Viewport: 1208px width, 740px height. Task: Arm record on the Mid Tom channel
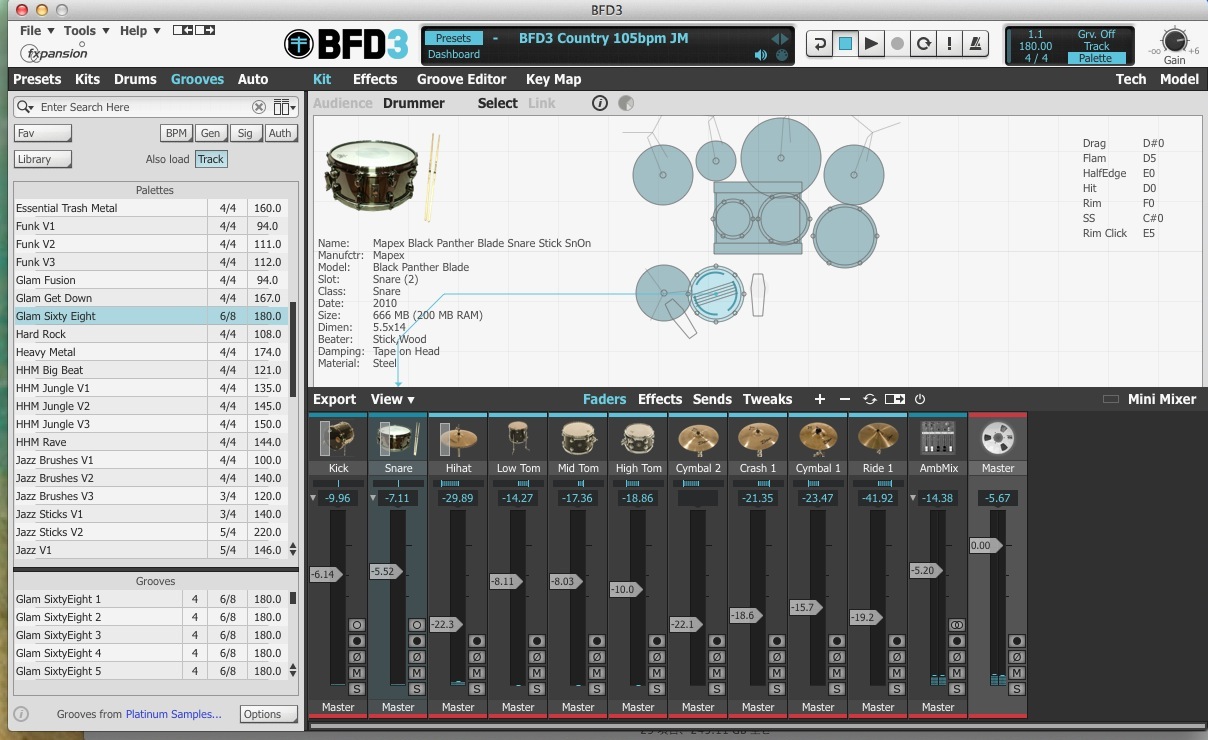597,641
